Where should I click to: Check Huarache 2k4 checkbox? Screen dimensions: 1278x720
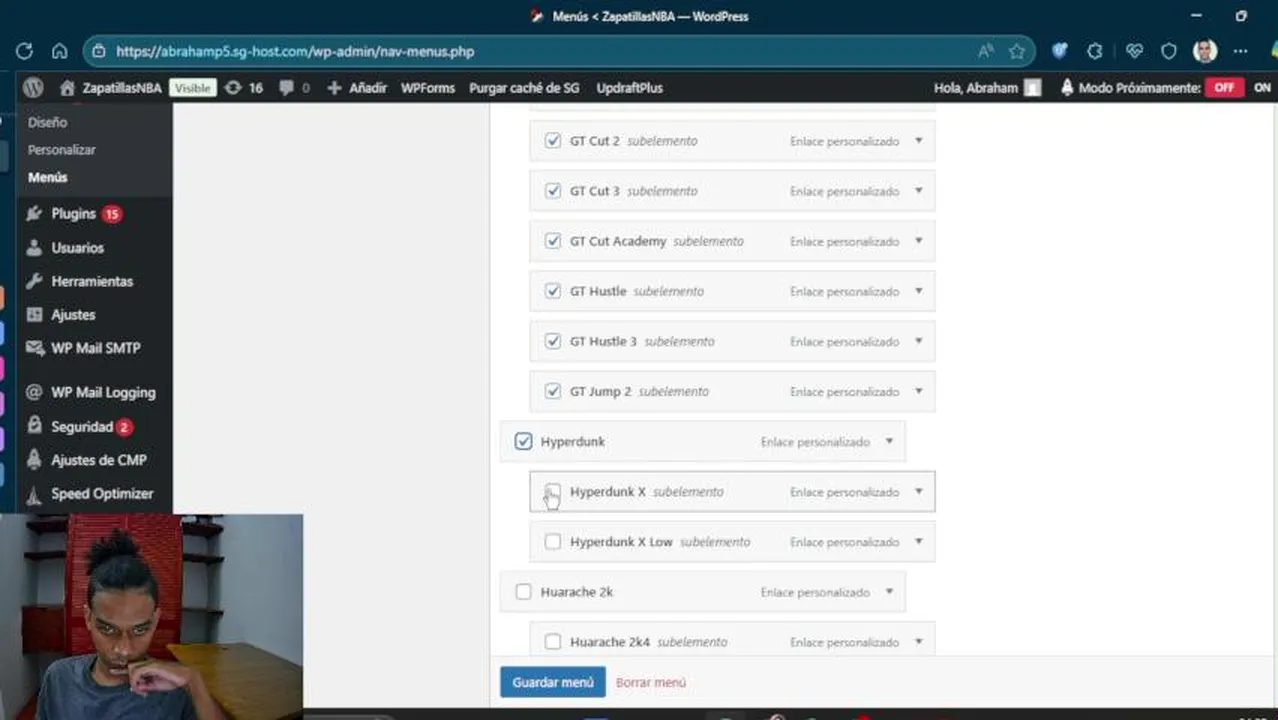pyautogui.click(x=553, y=642)
